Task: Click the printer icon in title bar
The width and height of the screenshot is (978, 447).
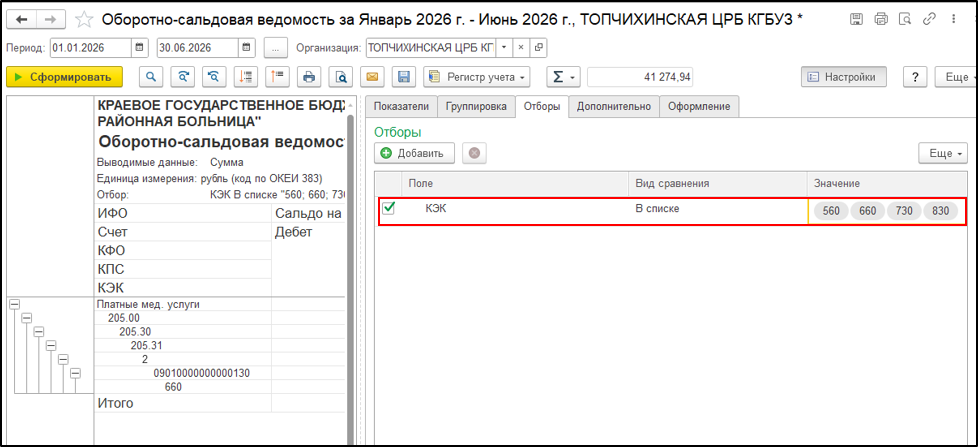Action: 881,19
